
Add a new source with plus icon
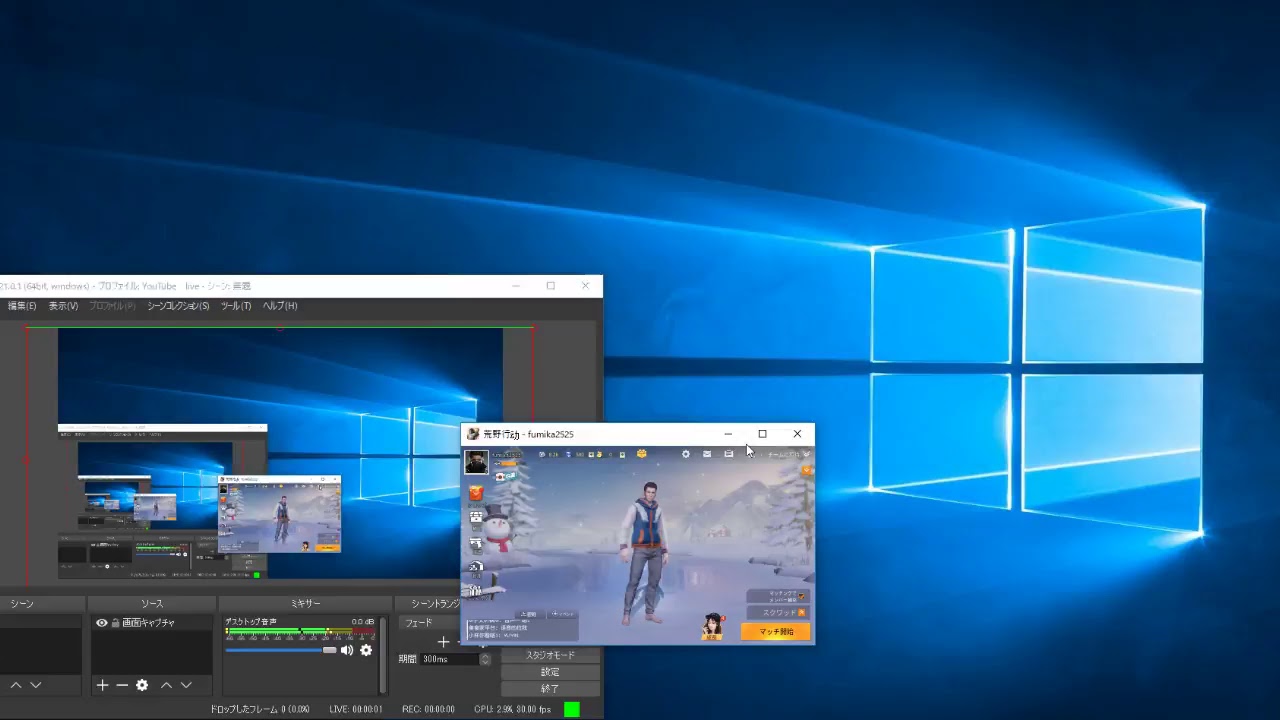(102, 685)
